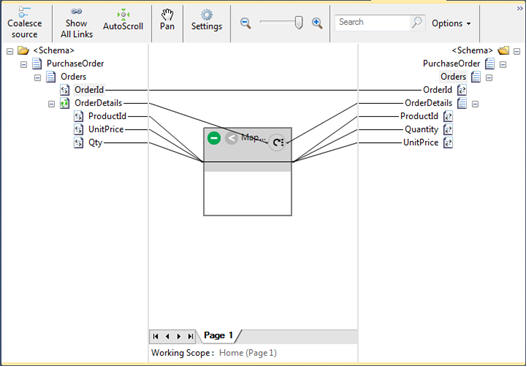Click source OrderDetails green record icon
This screenshot has width=527, height=367.
[x=65, y=103]
